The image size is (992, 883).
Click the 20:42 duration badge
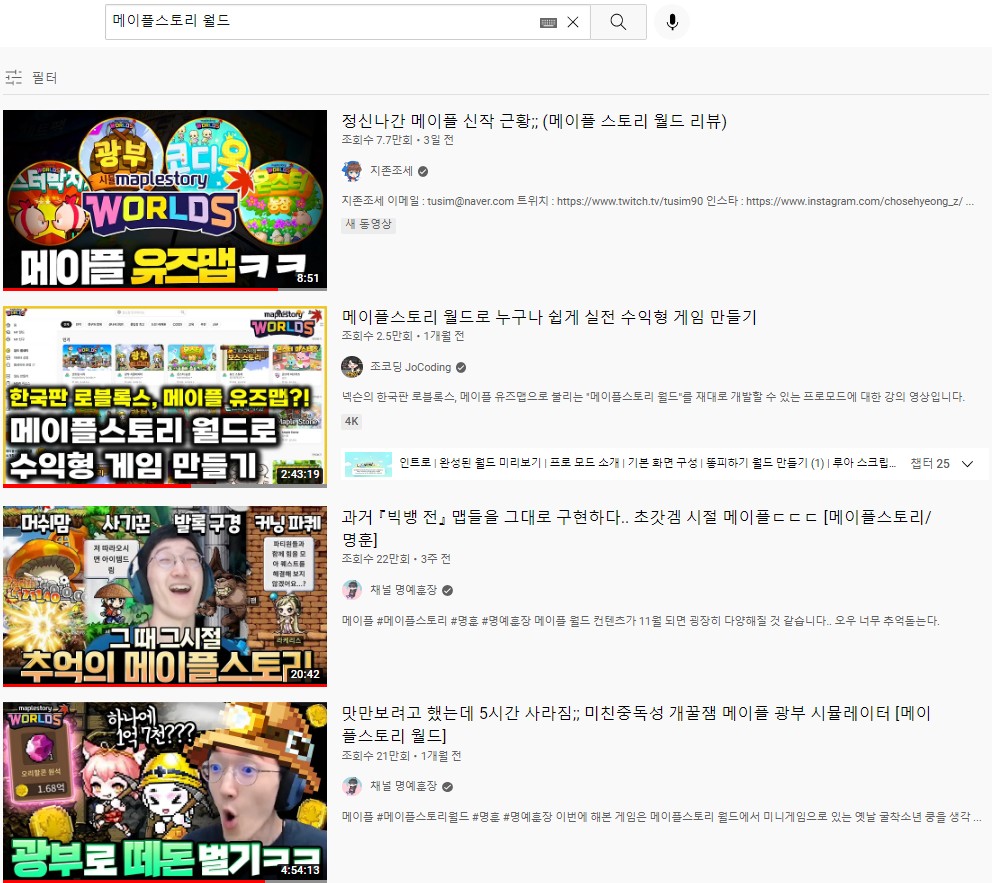pyautogui.click(x=305, y=674)
